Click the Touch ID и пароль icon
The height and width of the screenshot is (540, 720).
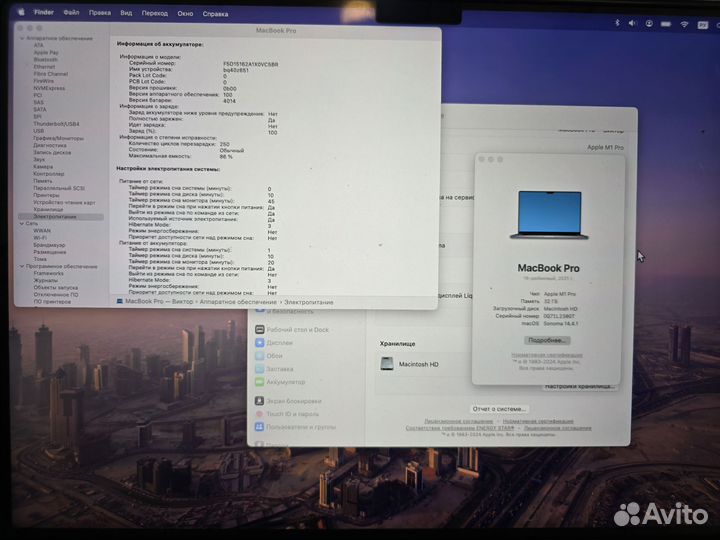tap(259, 414)
